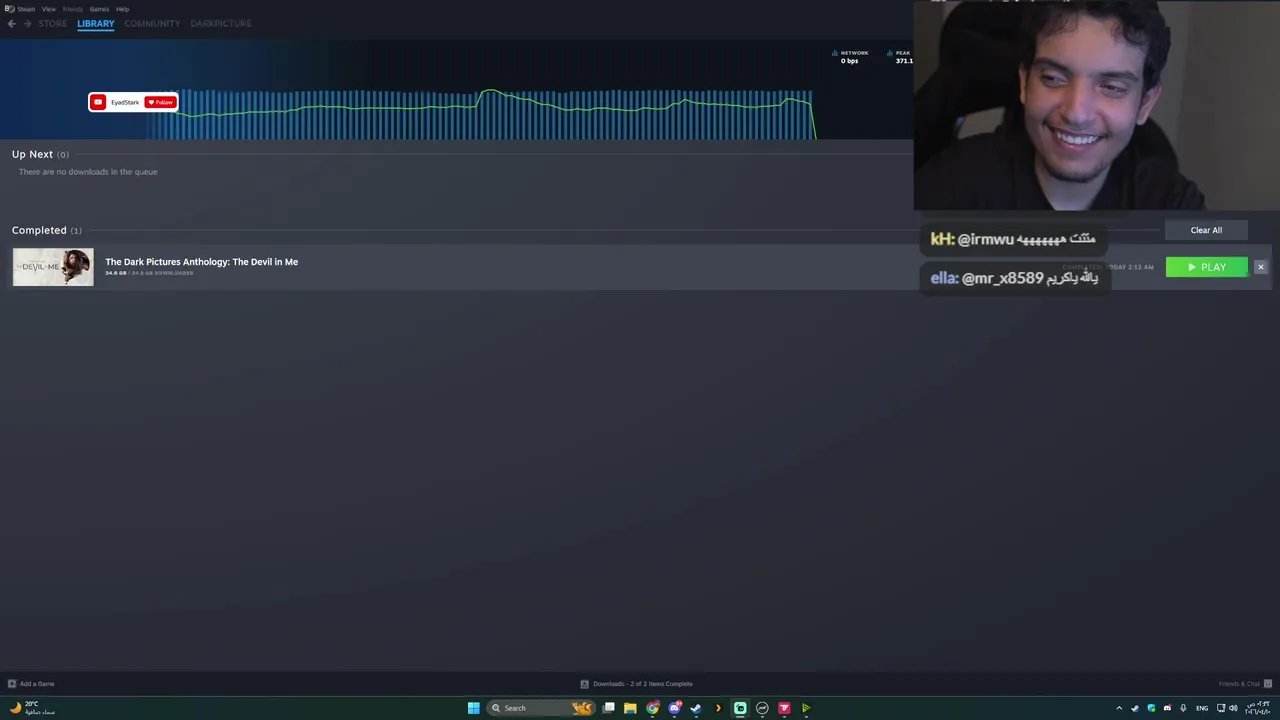This screenshot has width=1280, height=720.
Task: Open The Devil in Me game thumbnail
Action: pyautogui.click(x=53, y=267)
